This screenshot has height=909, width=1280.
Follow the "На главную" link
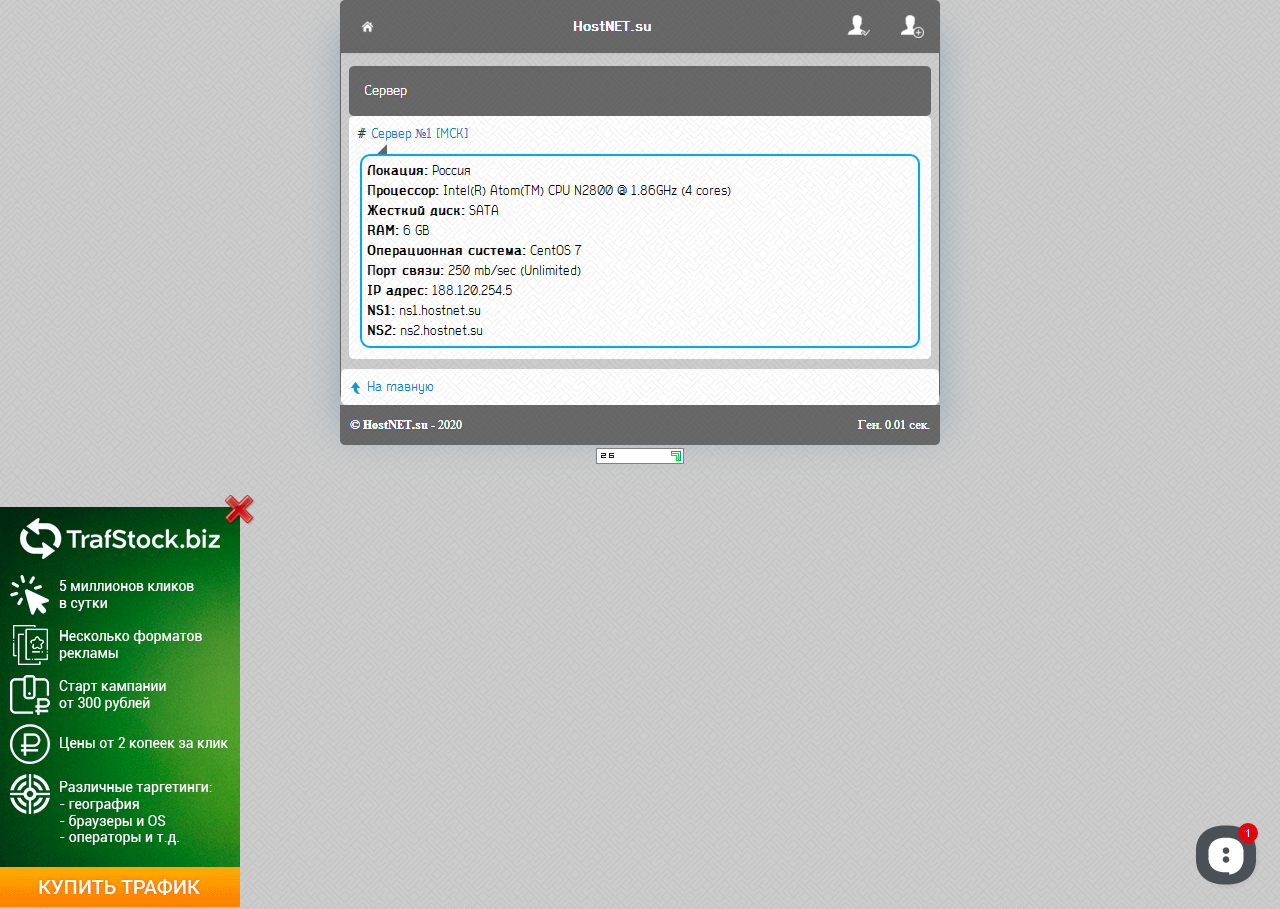[x=400, y=387]
